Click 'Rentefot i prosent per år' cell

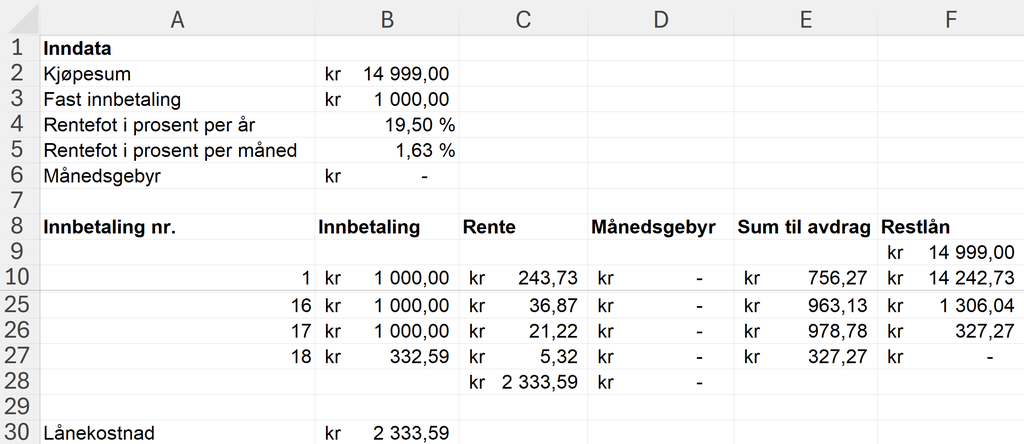pyautogui.click(x=177, y=125)
